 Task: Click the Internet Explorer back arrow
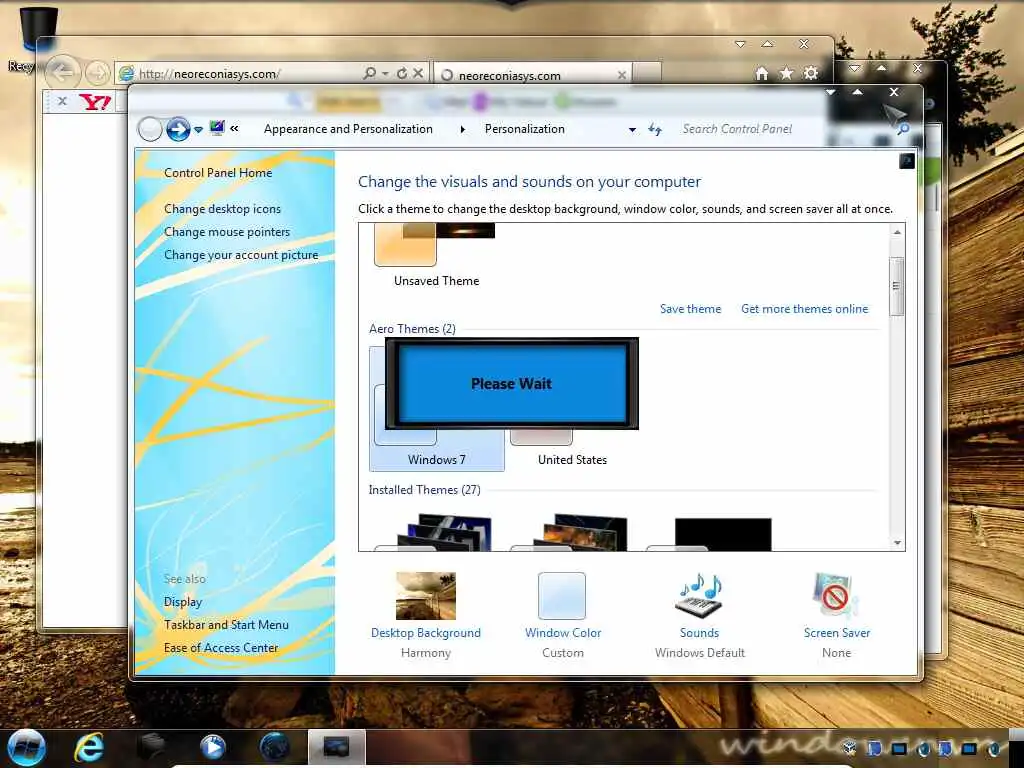pos(63,72)
